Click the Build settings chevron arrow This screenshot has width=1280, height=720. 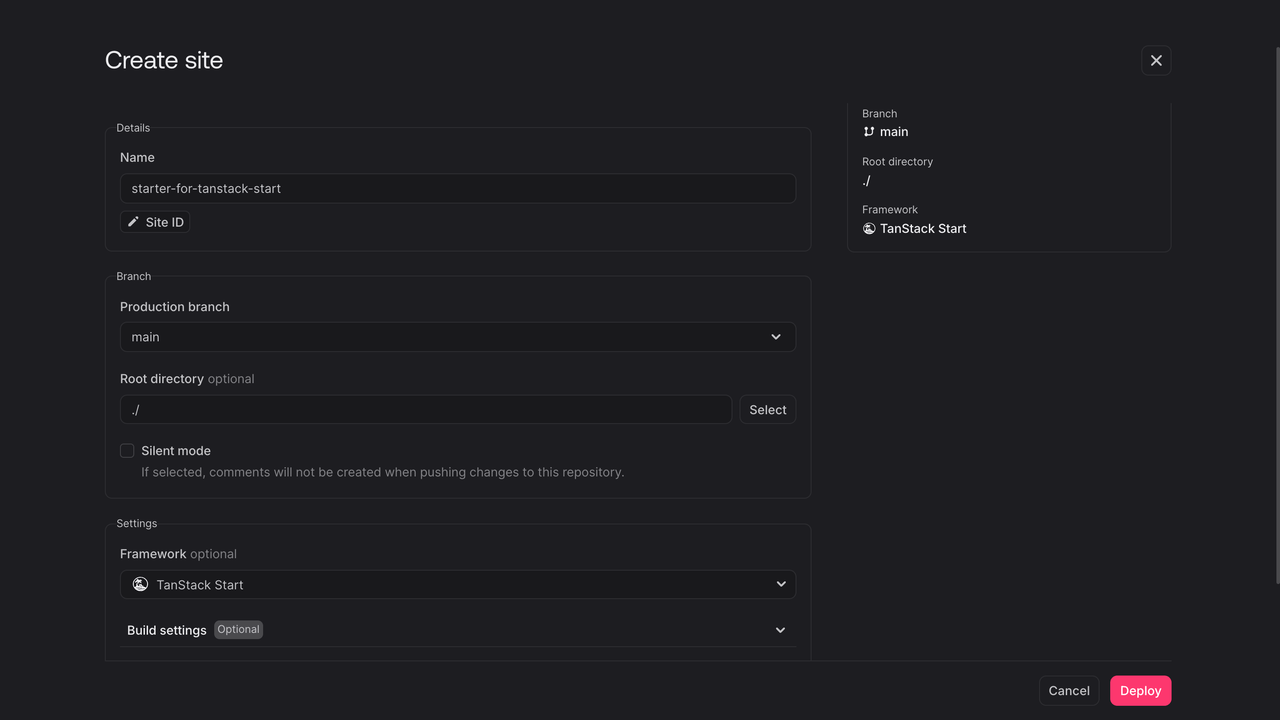(780, 630)
